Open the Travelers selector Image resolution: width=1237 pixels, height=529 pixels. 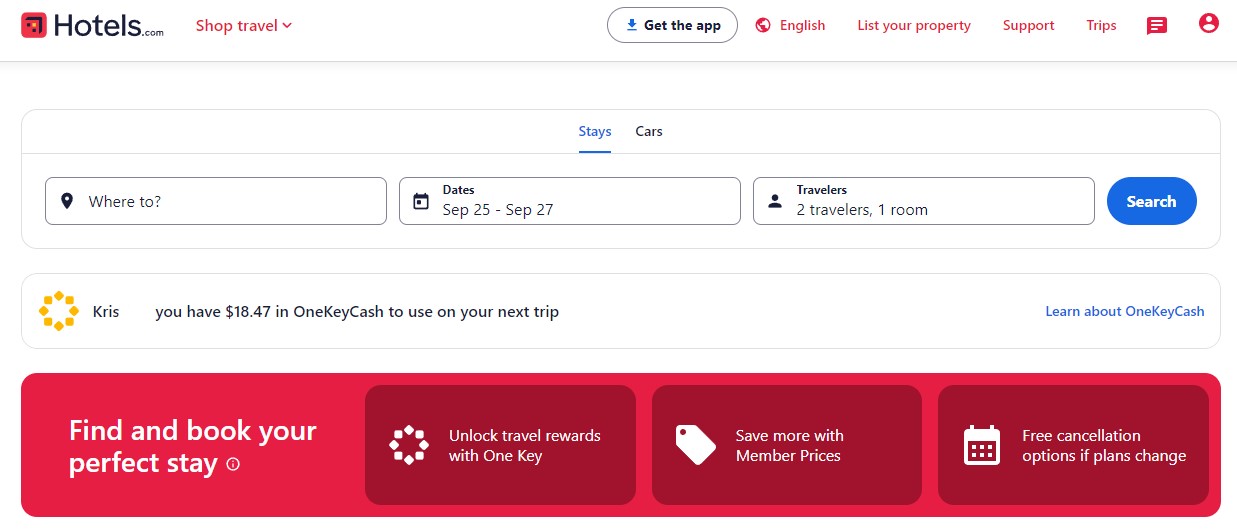924,201
